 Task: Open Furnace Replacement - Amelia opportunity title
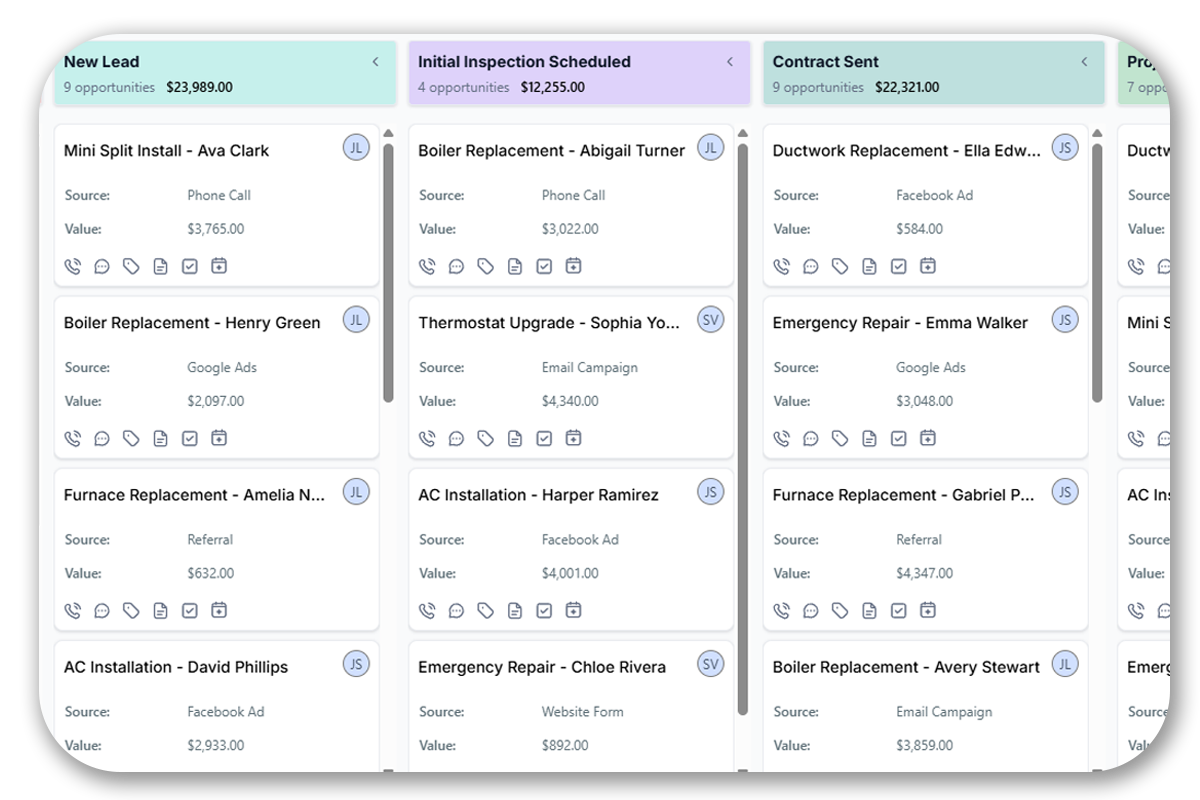click(194, 495)
